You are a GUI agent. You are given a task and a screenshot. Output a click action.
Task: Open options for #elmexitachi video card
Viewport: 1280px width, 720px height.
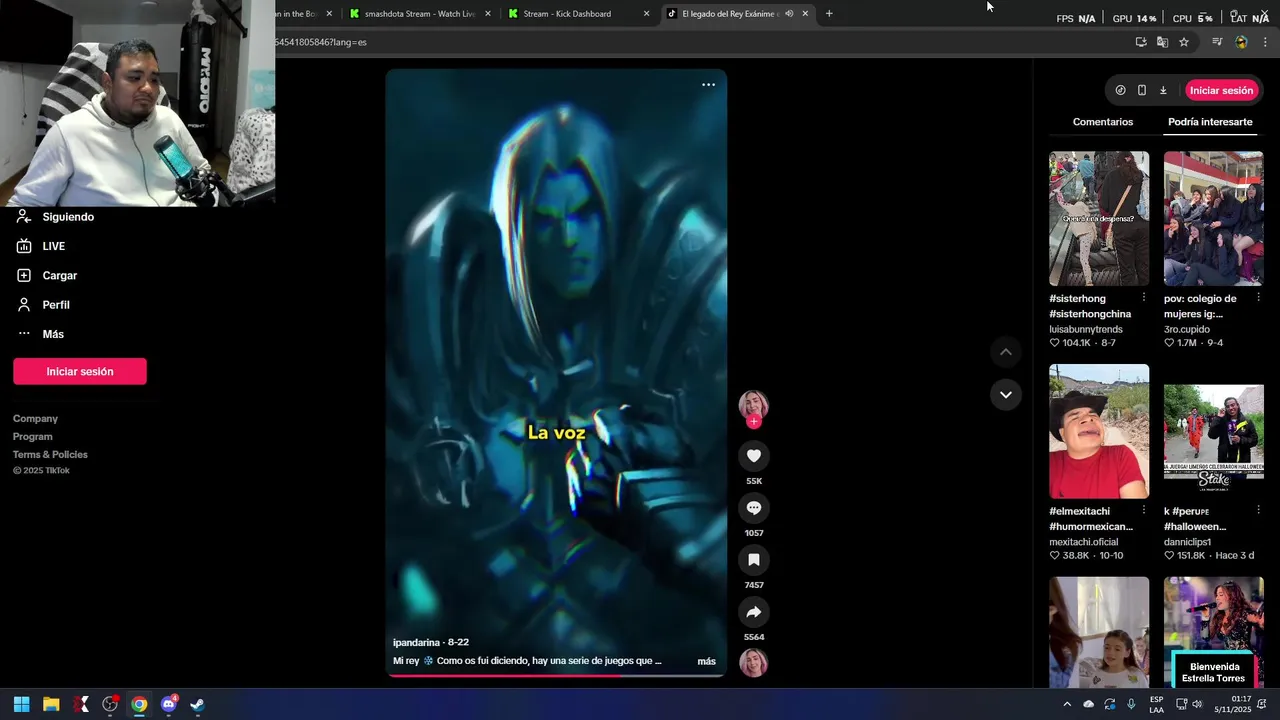click(x=1144, y=510)
